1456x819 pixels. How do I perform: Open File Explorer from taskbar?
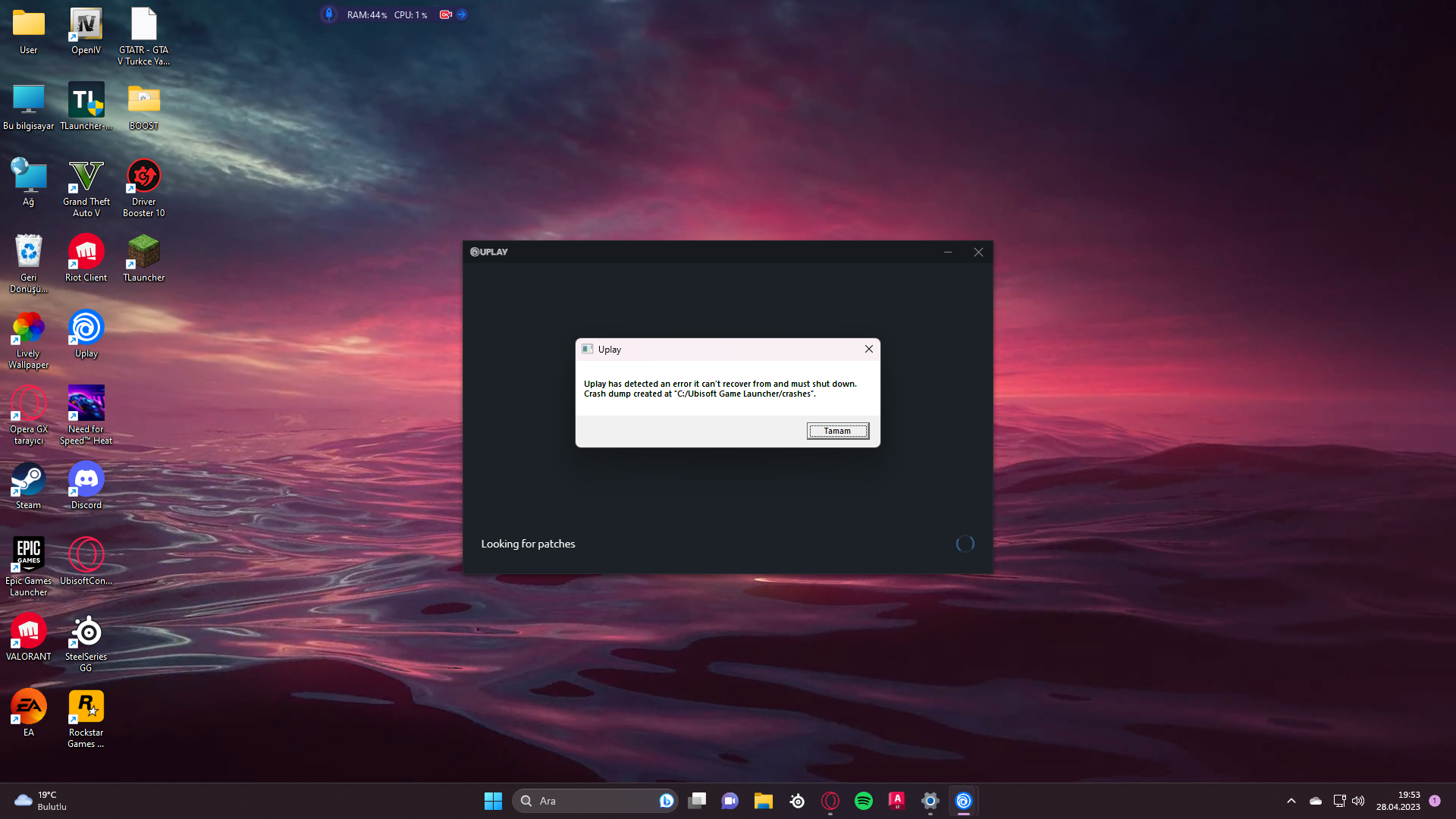pyautogui.click(x=763, y=801)
